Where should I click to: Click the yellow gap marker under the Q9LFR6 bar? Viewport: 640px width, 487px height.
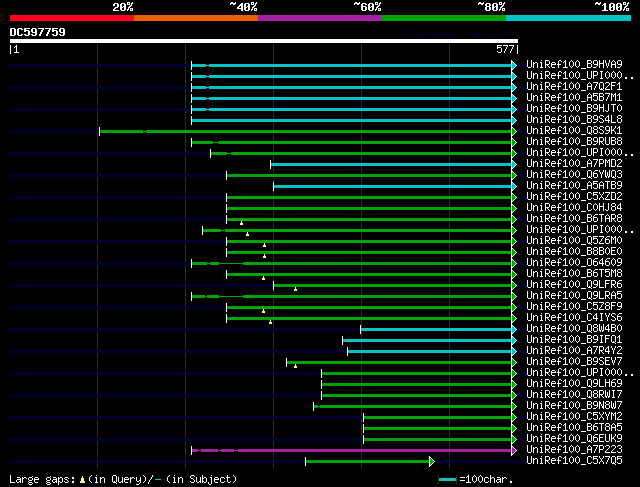pos(296,289)
